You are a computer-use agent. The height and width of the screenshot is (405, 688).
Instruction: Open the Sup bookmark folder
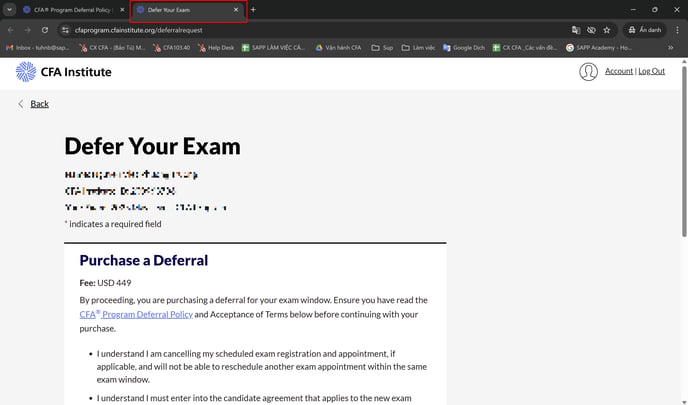pos(381,47)
